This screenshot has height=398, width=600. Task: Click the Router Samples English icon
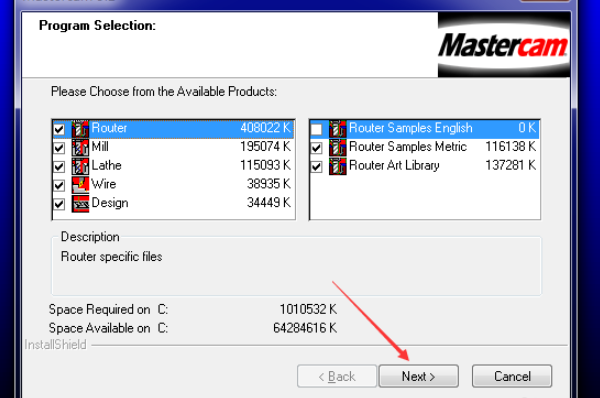338,129
